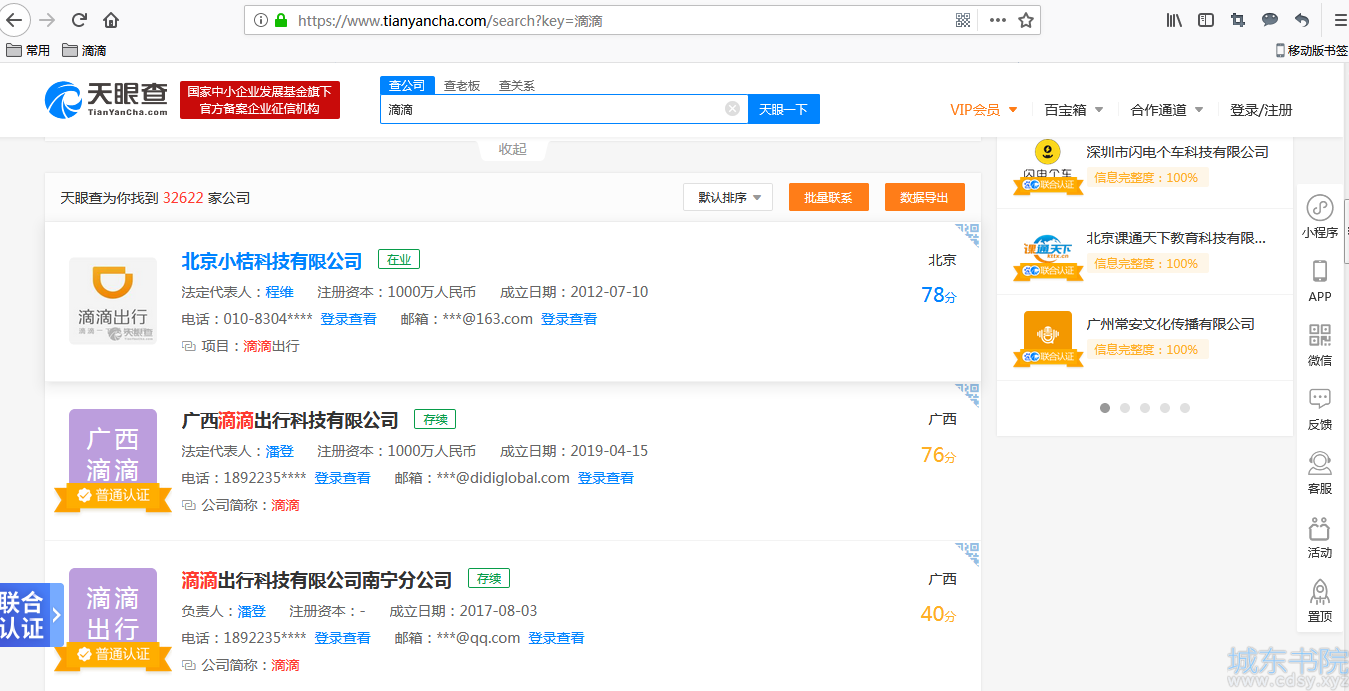Open the browser home page icon
This screenshot has width=1349, height=691.
(111, 20)
